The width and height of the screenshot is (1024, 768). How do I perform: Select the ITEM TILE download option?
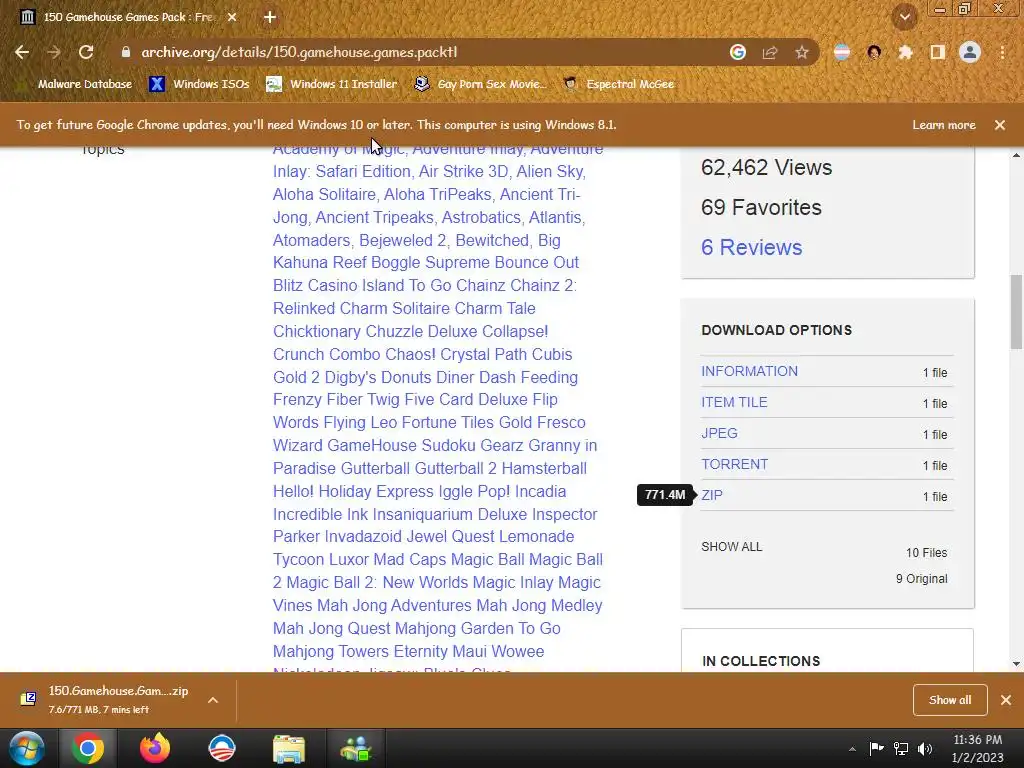point(734,402)
